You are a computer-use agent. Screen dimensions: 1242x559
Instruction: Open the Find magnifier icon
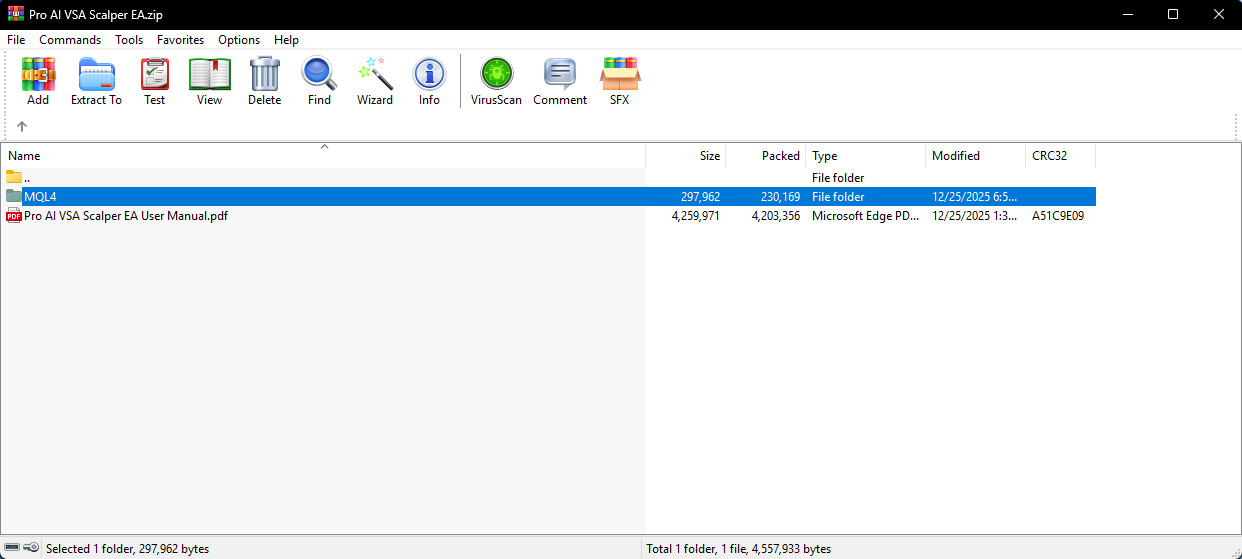pos(319,74)
